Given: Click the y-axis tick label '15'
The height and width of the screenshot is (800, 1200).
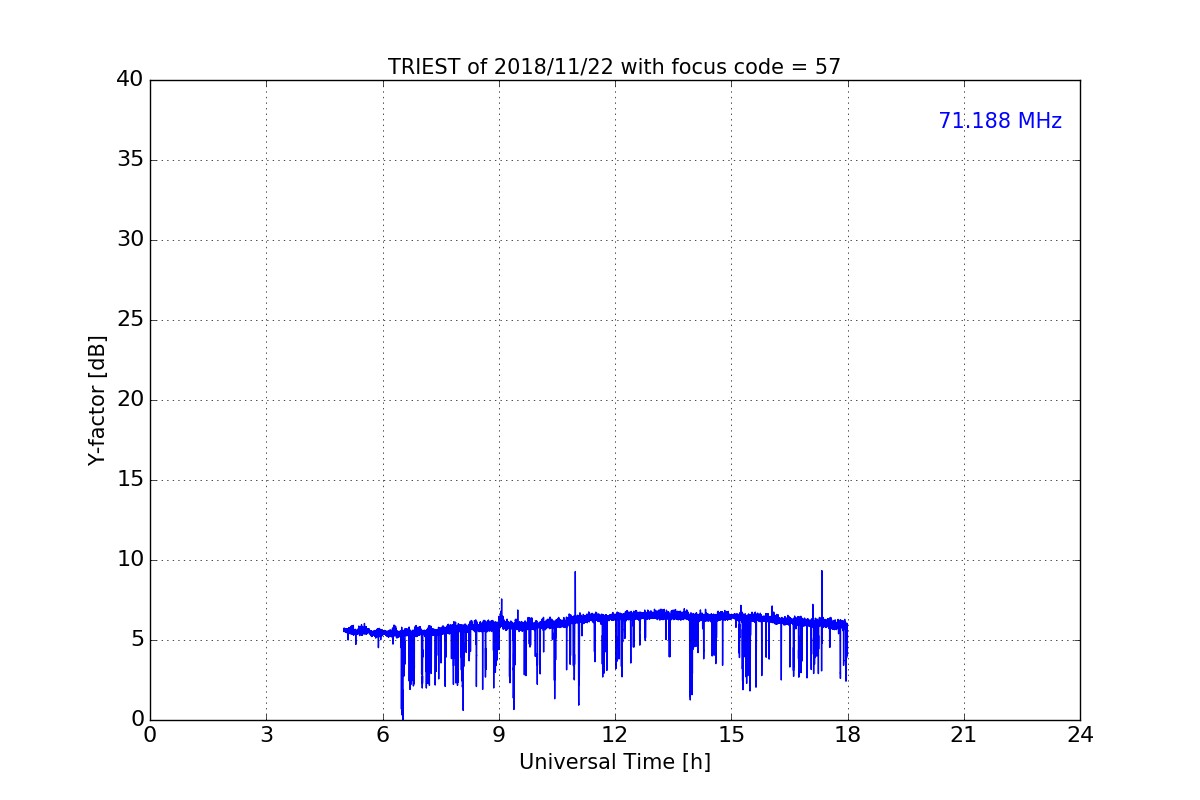Looking at the screenshot, I should coord(130,479).
